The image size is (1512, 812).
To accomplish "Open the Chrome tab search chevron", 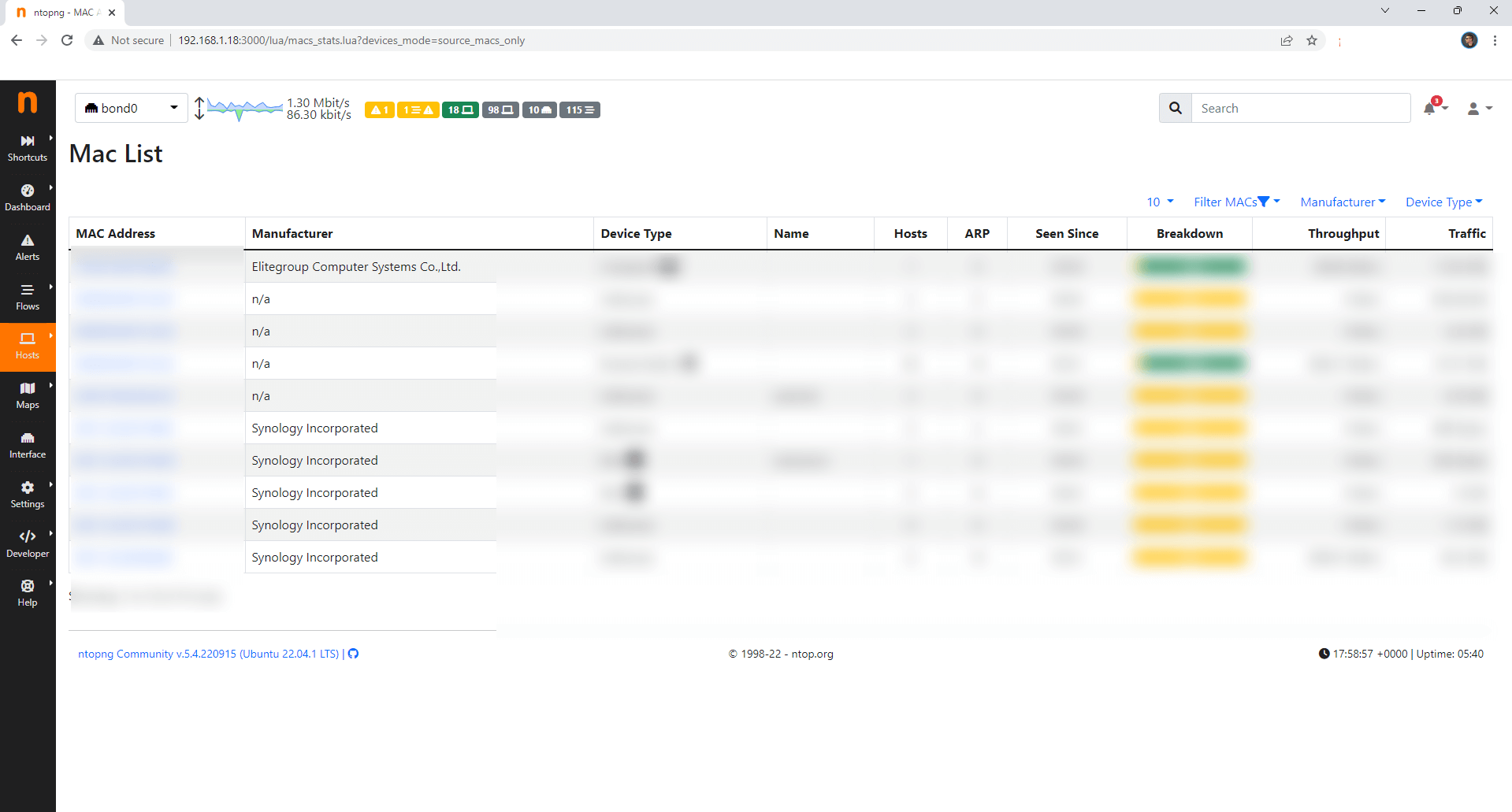I will (x=1385, y=11).
